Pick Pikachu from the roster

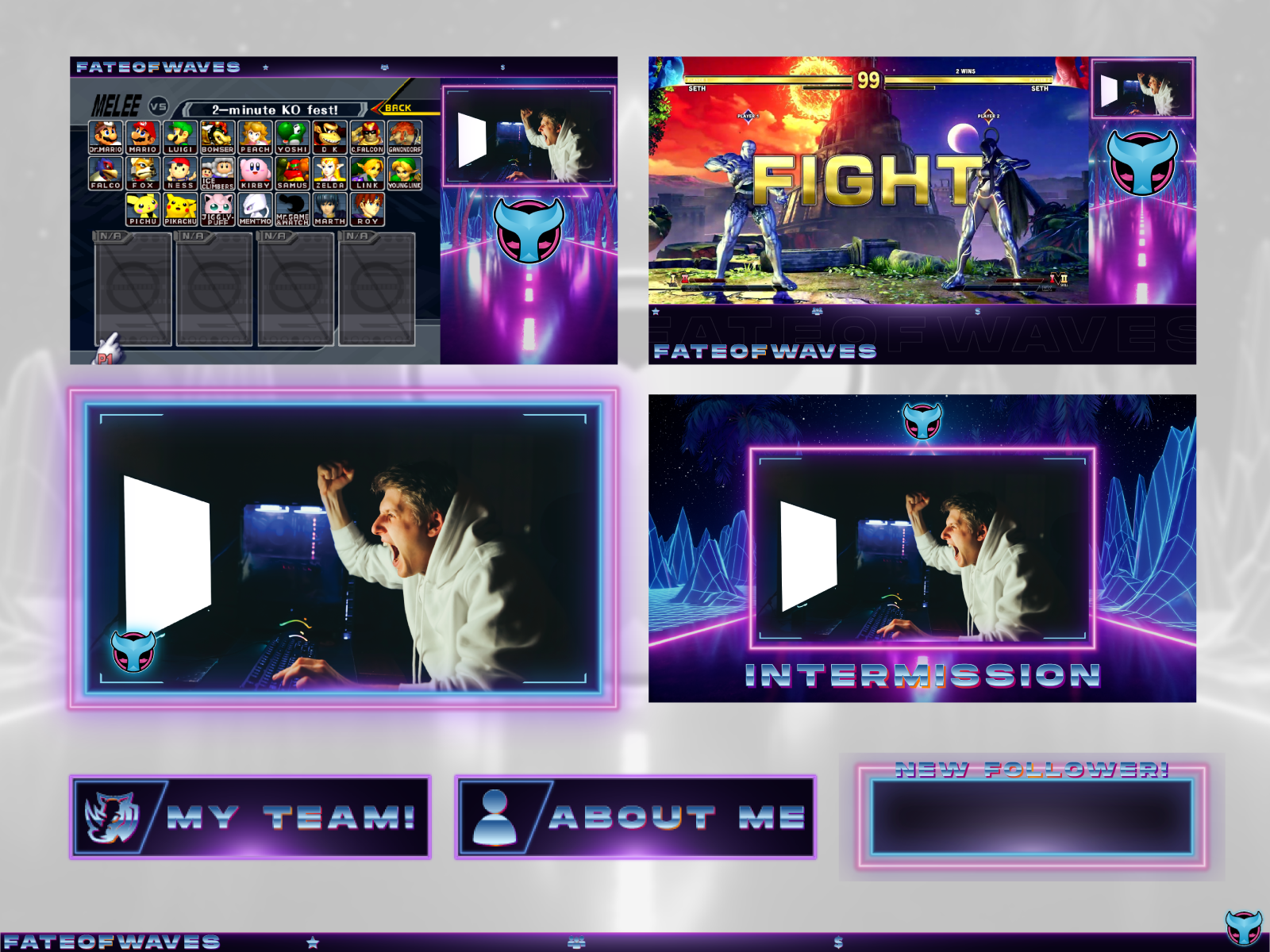point(180,209)
